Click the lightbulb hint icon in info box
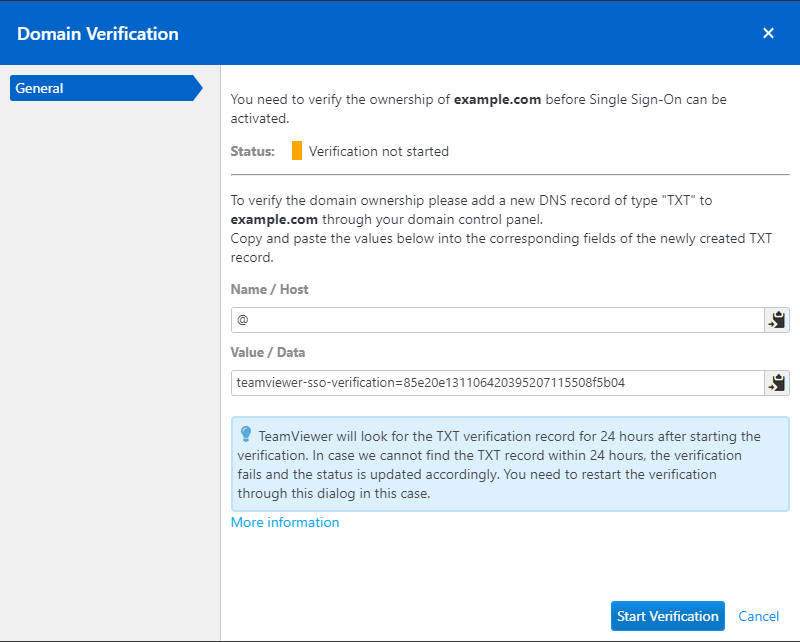Screen dimensions: 800x642 click(246, 435)
